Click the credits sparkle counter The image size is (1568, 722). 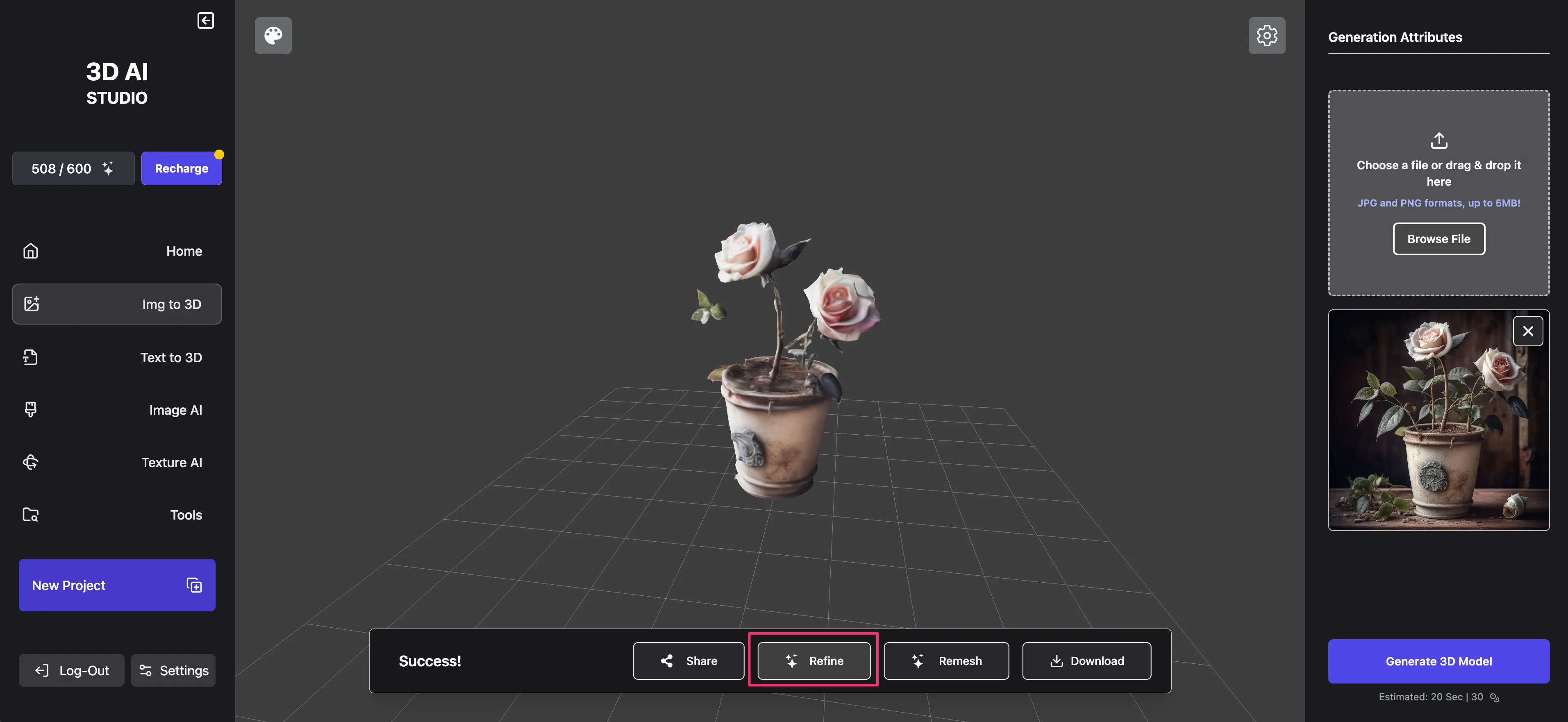point(73,169)
